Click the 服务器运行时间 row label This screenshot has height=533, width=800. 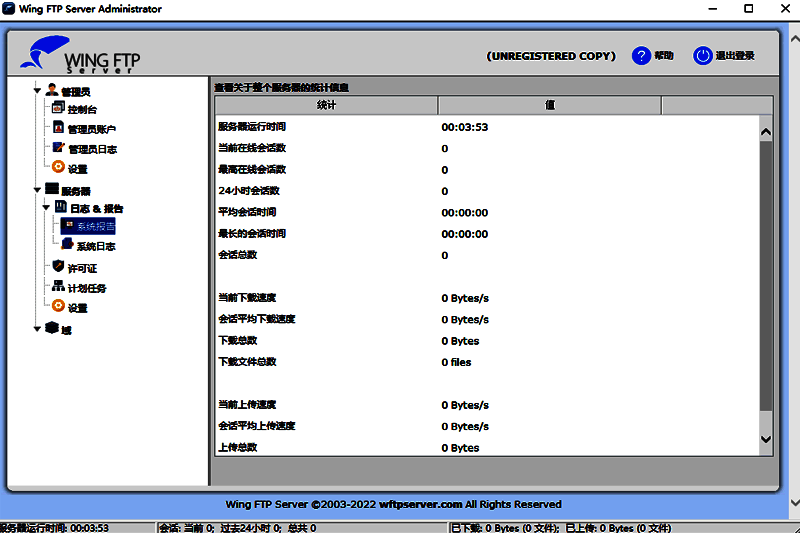(252, 126)
